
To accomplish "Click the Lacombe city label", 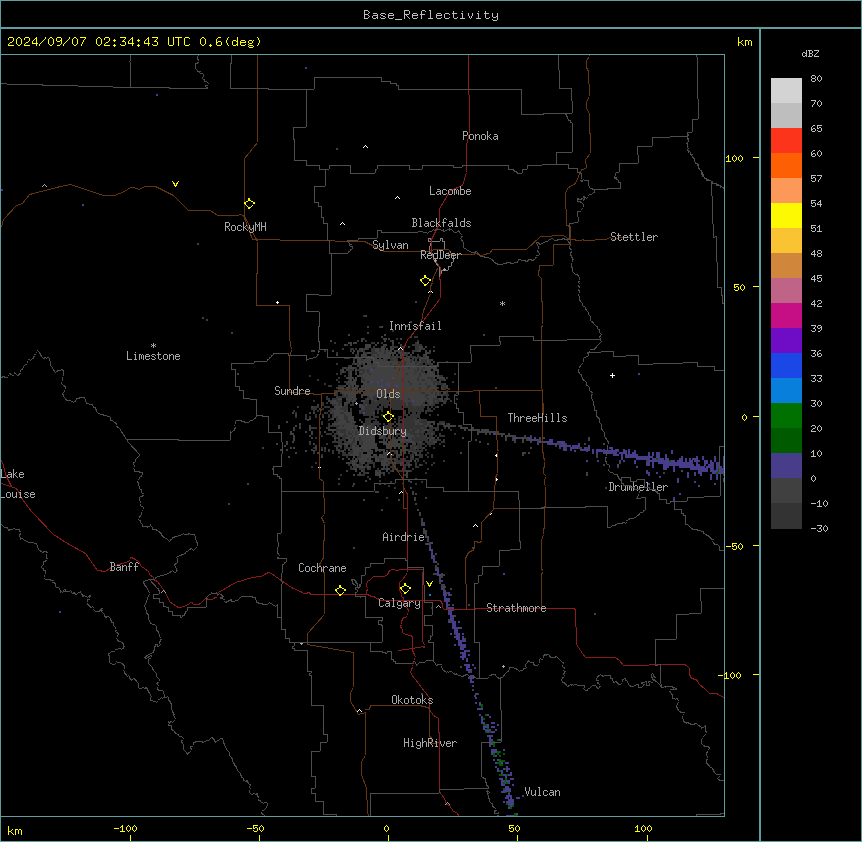I will click(x=450, y=191).
